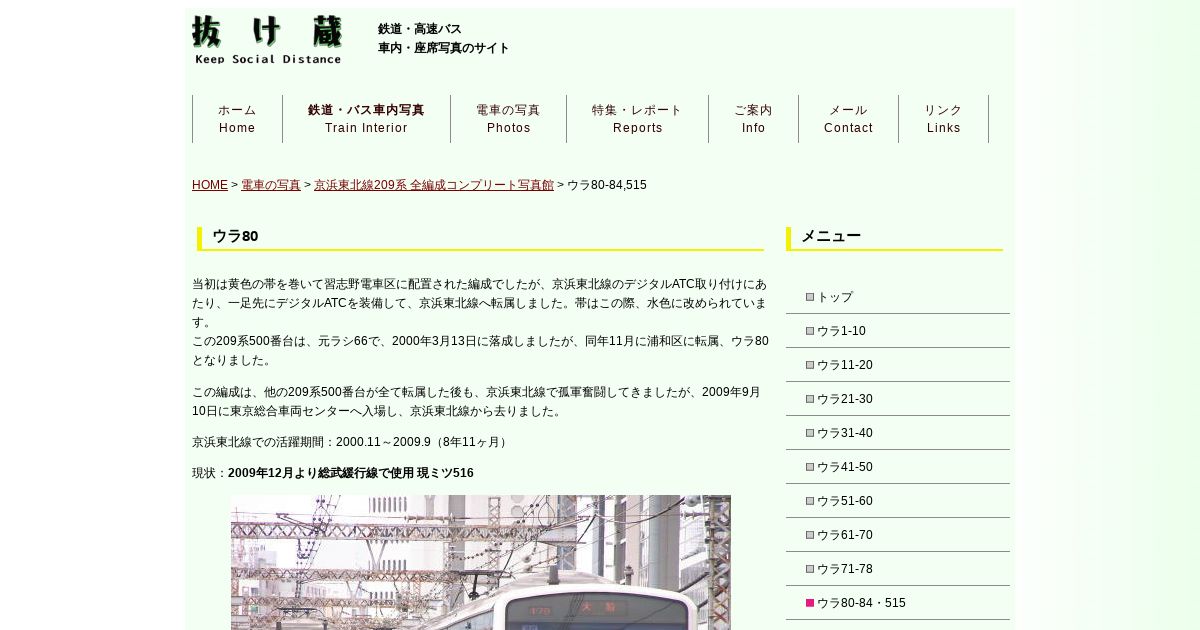Click the text 鉄道・高速バス in header

(x=420, y=29)
